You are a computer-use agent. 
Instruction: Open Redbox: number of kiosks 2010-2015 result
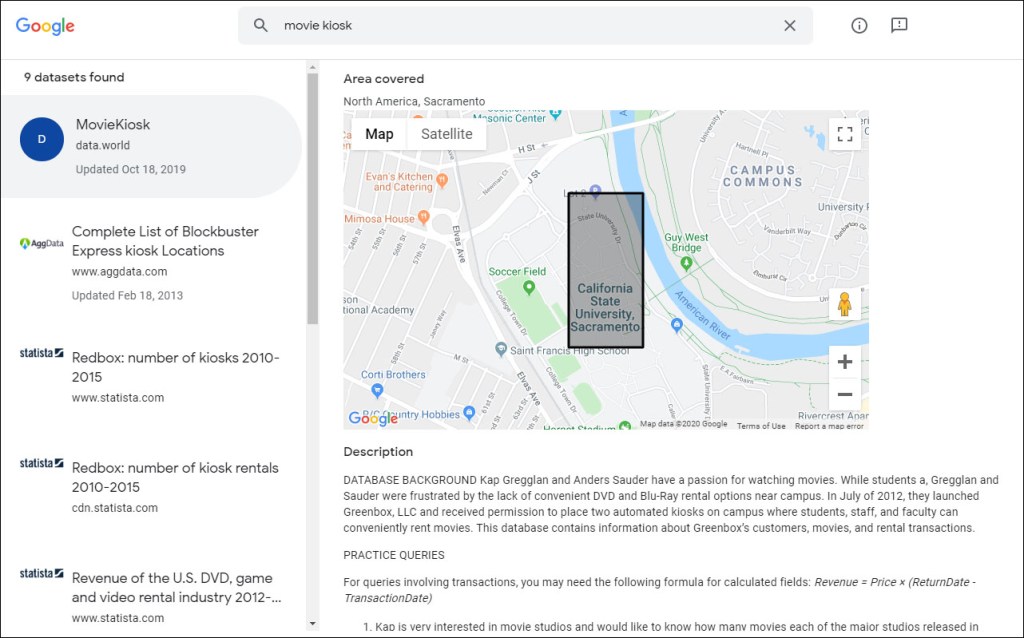pyautogui.click(x=176, y=367)
